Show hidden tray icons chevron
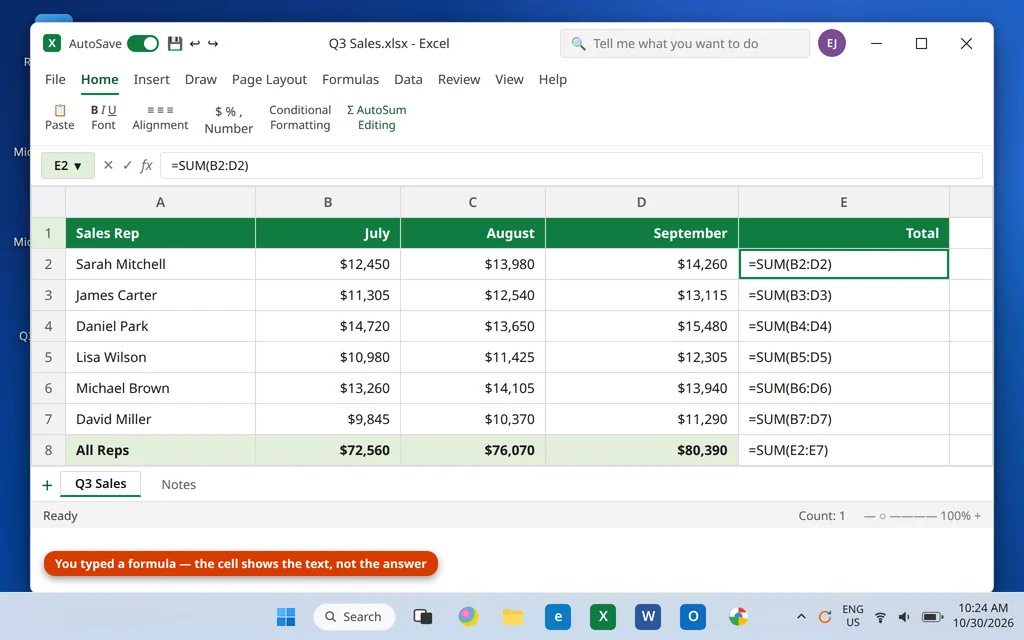Image resolution: width=1024 pixels, height=640 pixels. (x=801, y=616)
